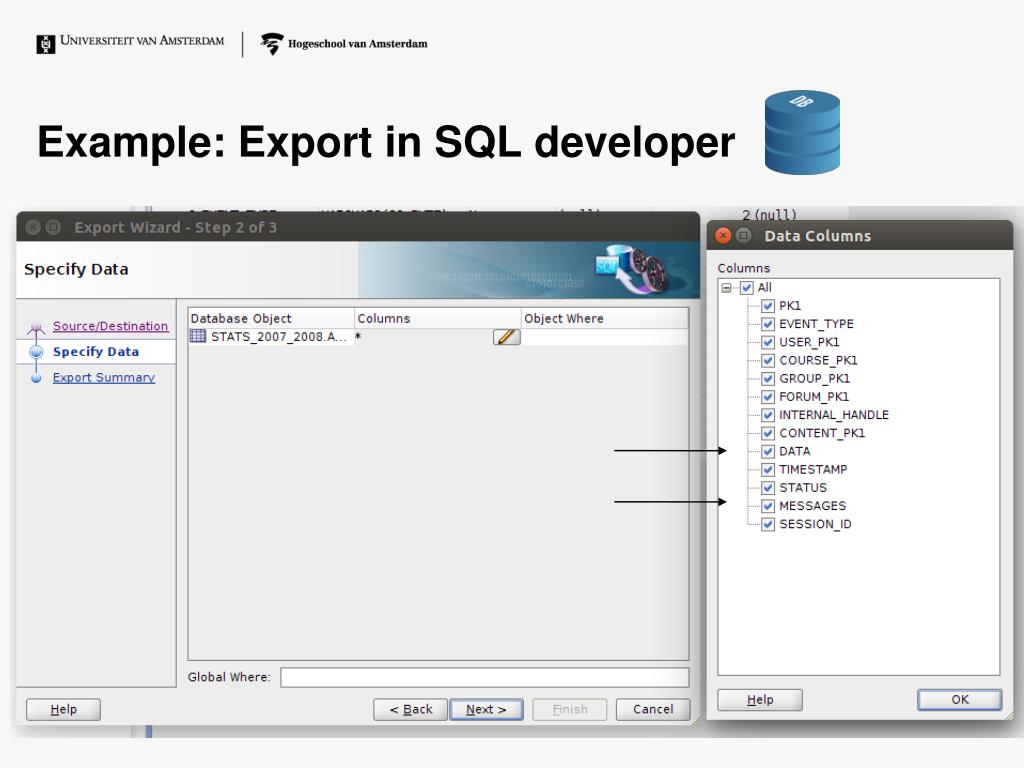Click the Hogeschool van Amsterdam logo
This screenshot has height=768, width=1024.
pyautogui.click(x=344, y=44)
